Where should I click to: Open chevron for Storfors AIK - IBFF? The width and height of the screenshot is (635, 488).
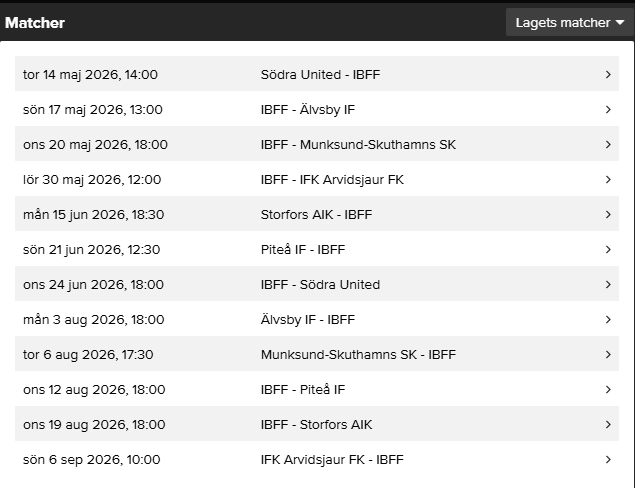pos(608,215)
